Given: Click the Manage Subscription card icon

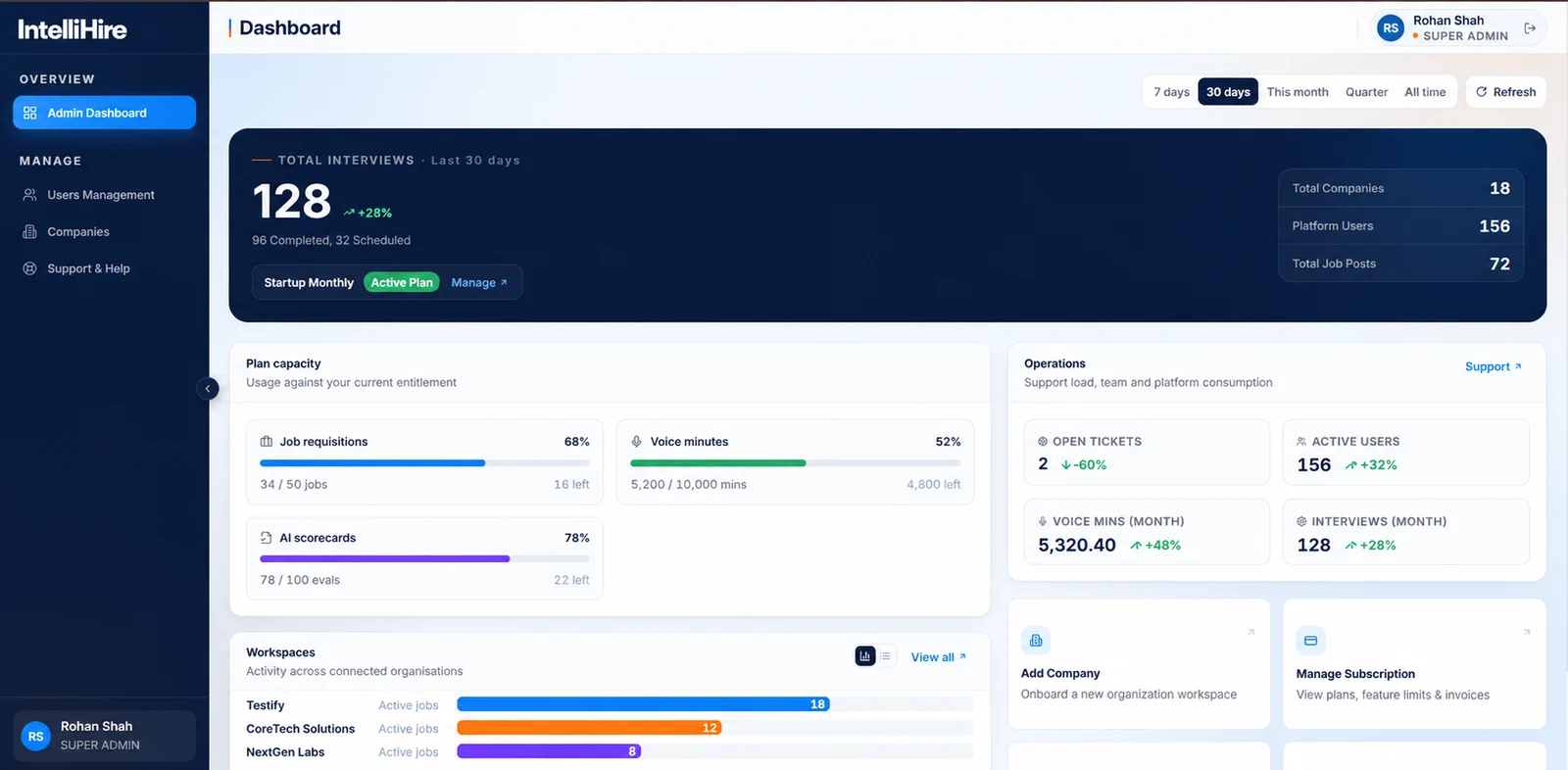Looking at the screenshot, I should (x=1310, y=641).
